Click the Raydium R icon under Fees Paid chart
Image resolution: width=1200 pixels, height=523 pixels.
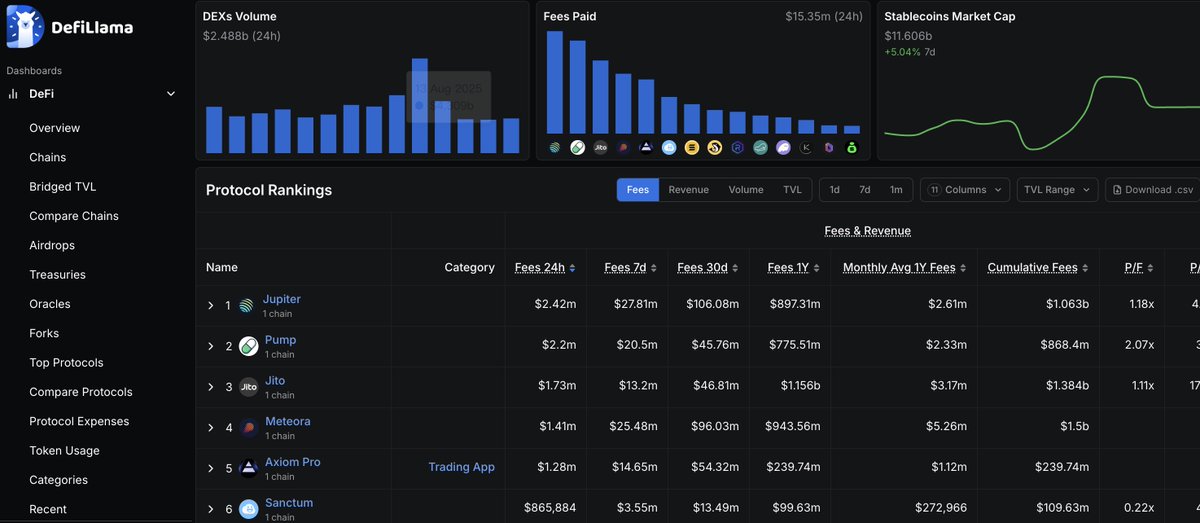coord(737,147)
